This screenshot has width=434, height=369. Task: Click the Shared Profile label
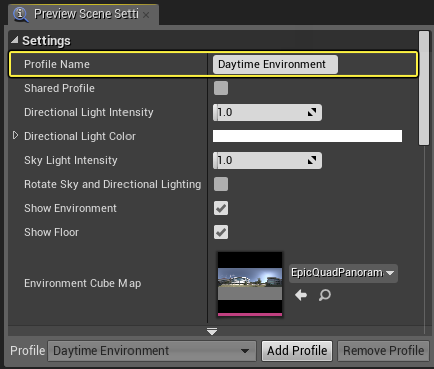(x=59, y=88)
